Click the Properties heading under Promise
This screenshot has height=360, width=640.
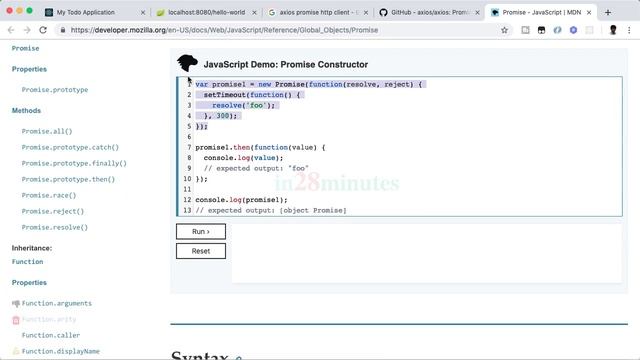pos(29,69)
